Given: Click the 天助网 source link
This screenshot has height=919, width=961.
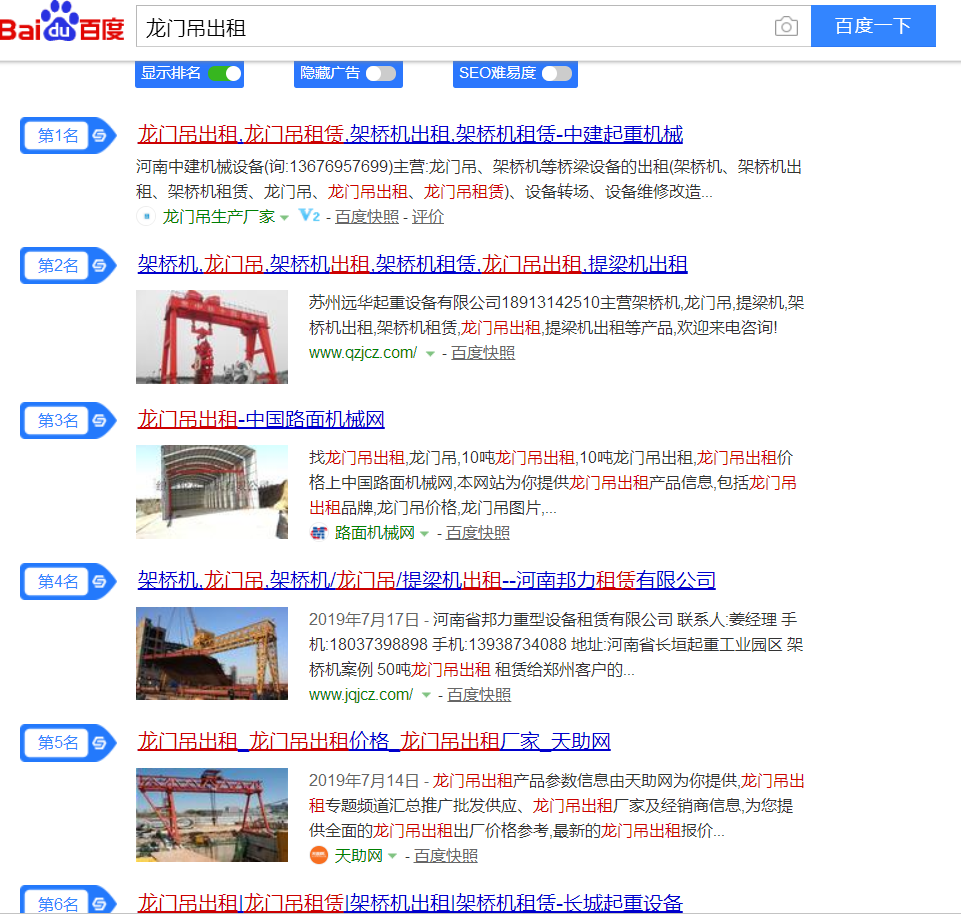Looking at the screenshot, I should coord(359,856).
